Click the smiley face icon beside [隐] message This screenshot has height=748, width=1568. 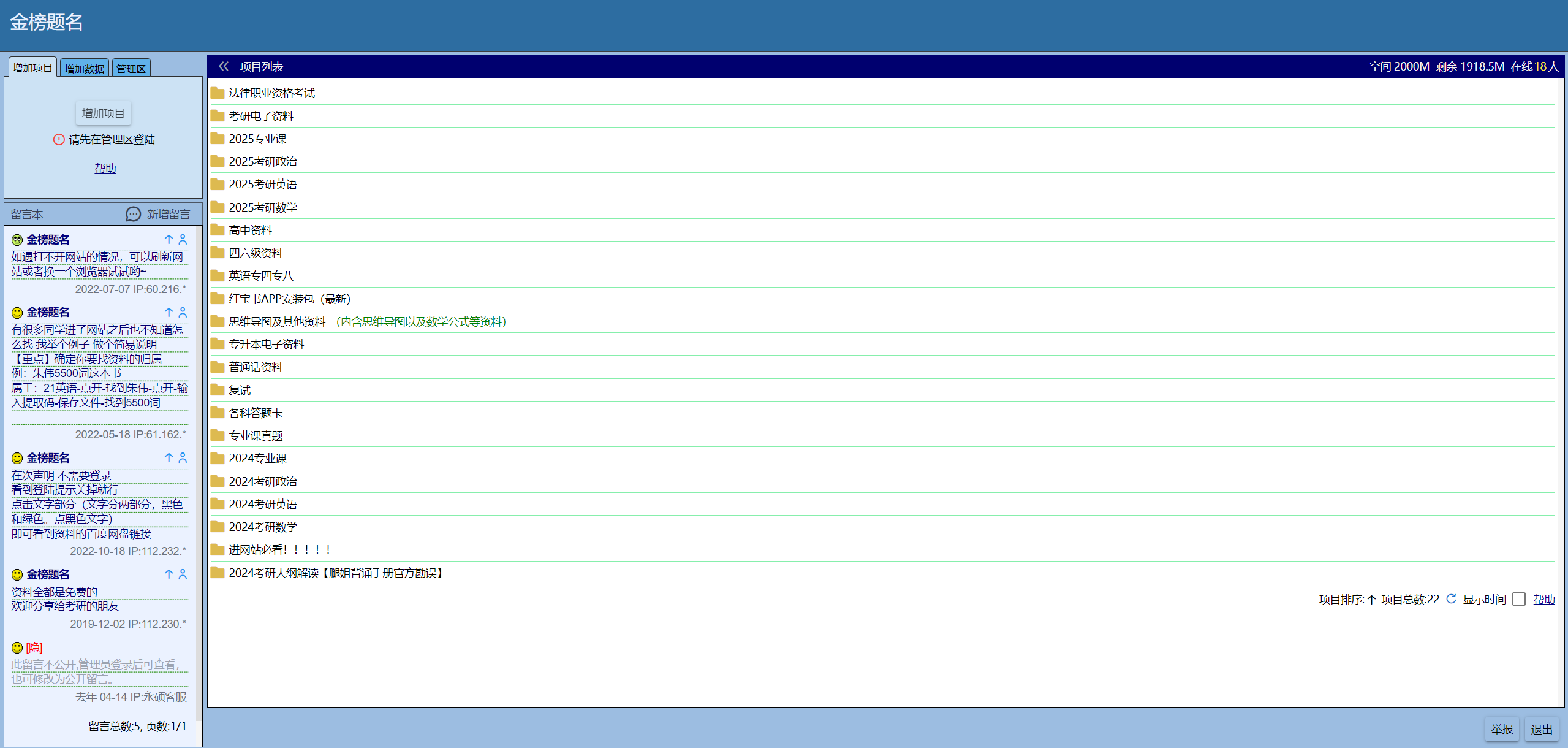pyautogui.click(x=17, y=647)
